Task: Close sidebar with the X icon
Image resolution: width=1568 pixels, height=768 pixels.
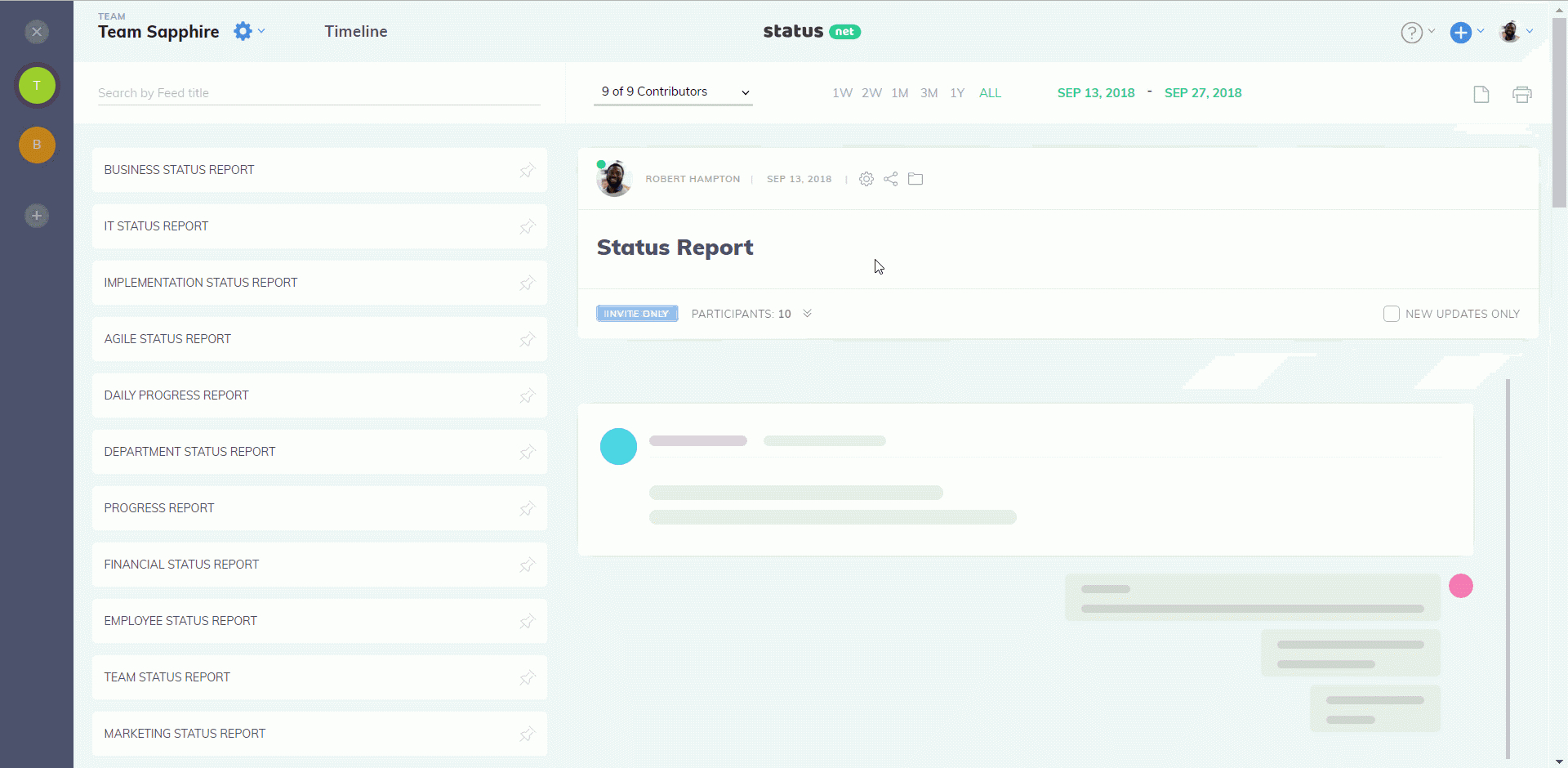Action: [37, 32]
